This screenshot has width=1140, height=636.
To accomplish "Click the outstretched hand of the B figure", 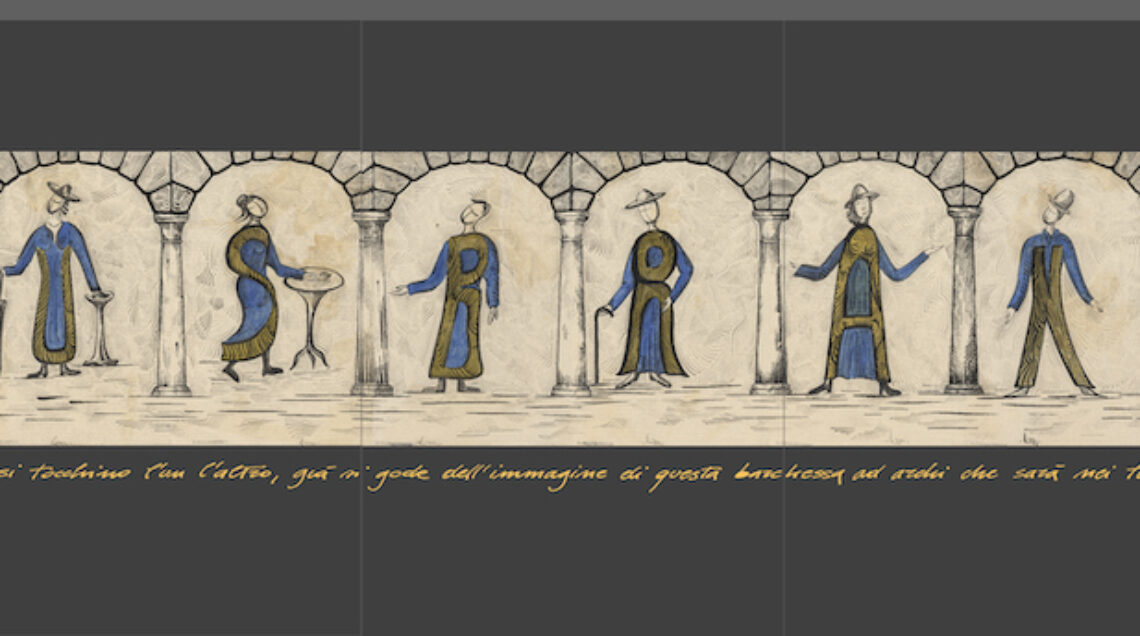I will click(x=400, y=291).
